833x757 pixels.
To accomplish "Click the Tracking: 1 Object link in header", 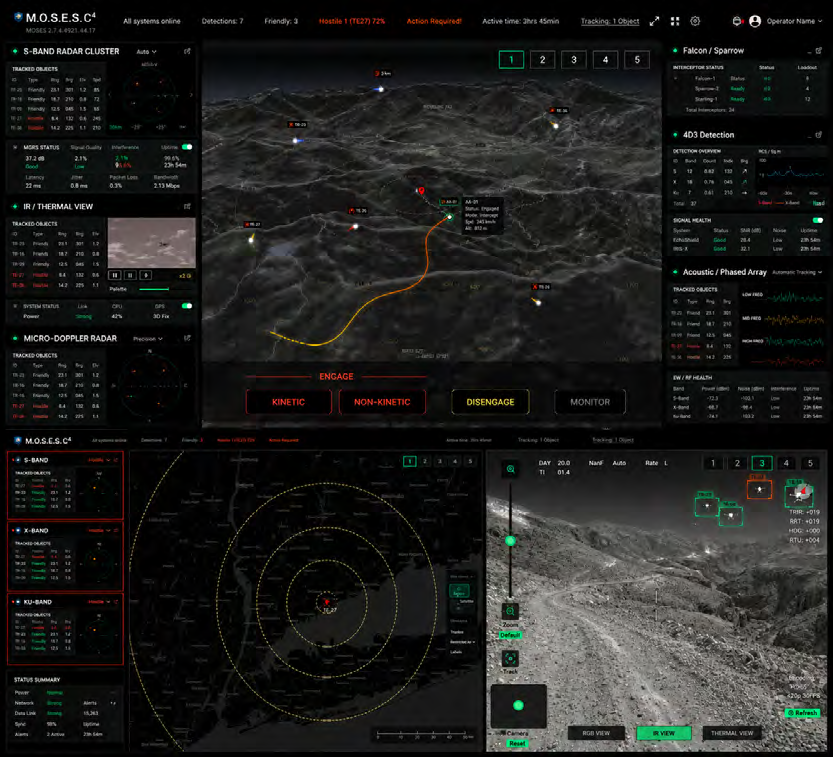I will coord(610,21).
